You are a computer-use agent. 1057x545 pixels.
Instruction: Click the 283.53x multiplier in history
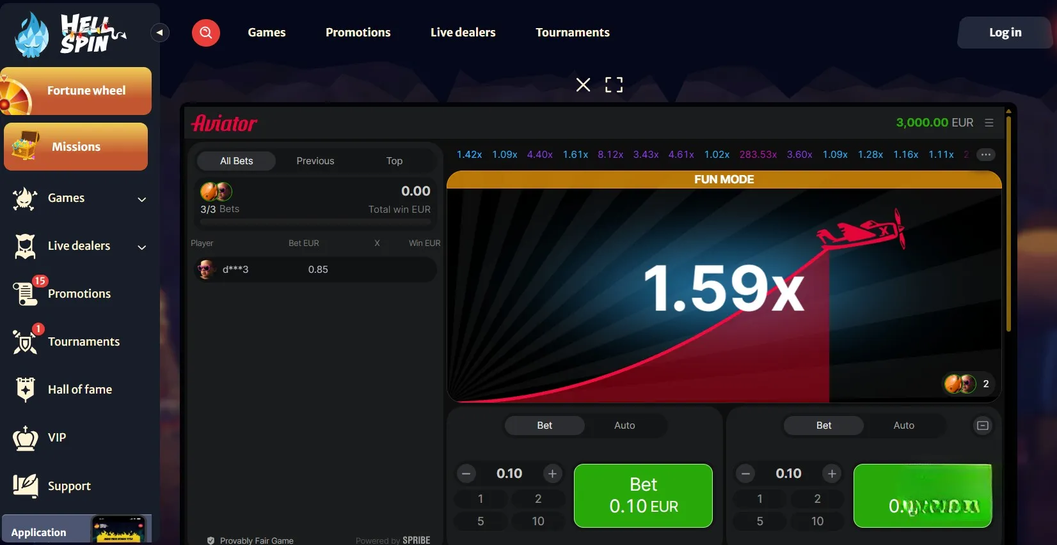(x=758, y=154)
